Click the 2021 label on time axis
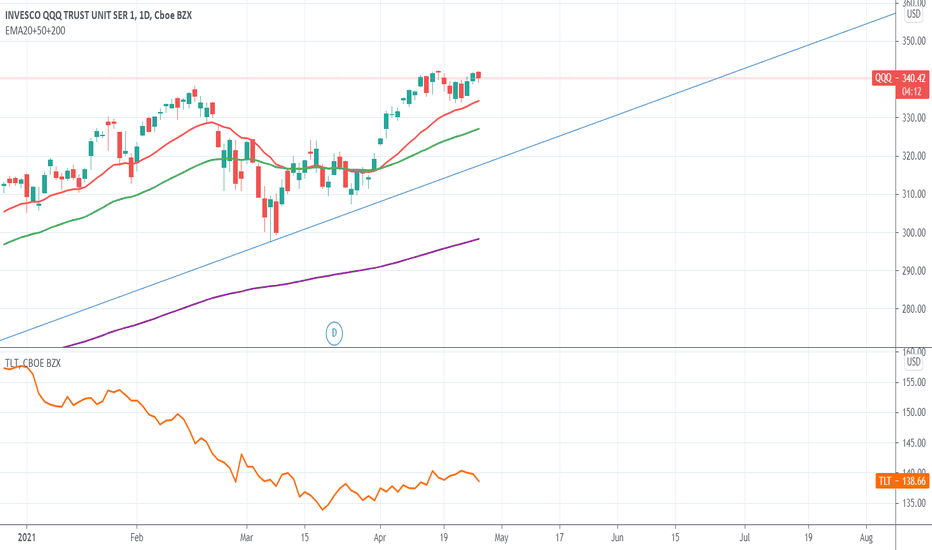932x550 pixels. point(27,538)
